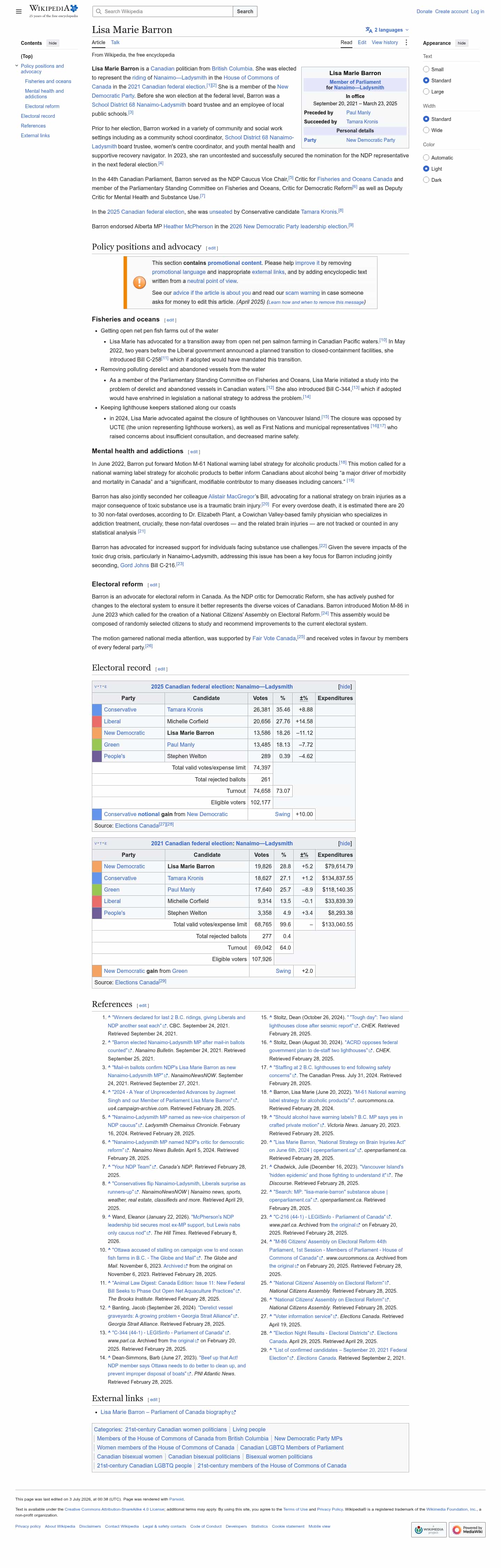Click the search magnifier icon
501x1568 pixels.
[x=99, y=11]
